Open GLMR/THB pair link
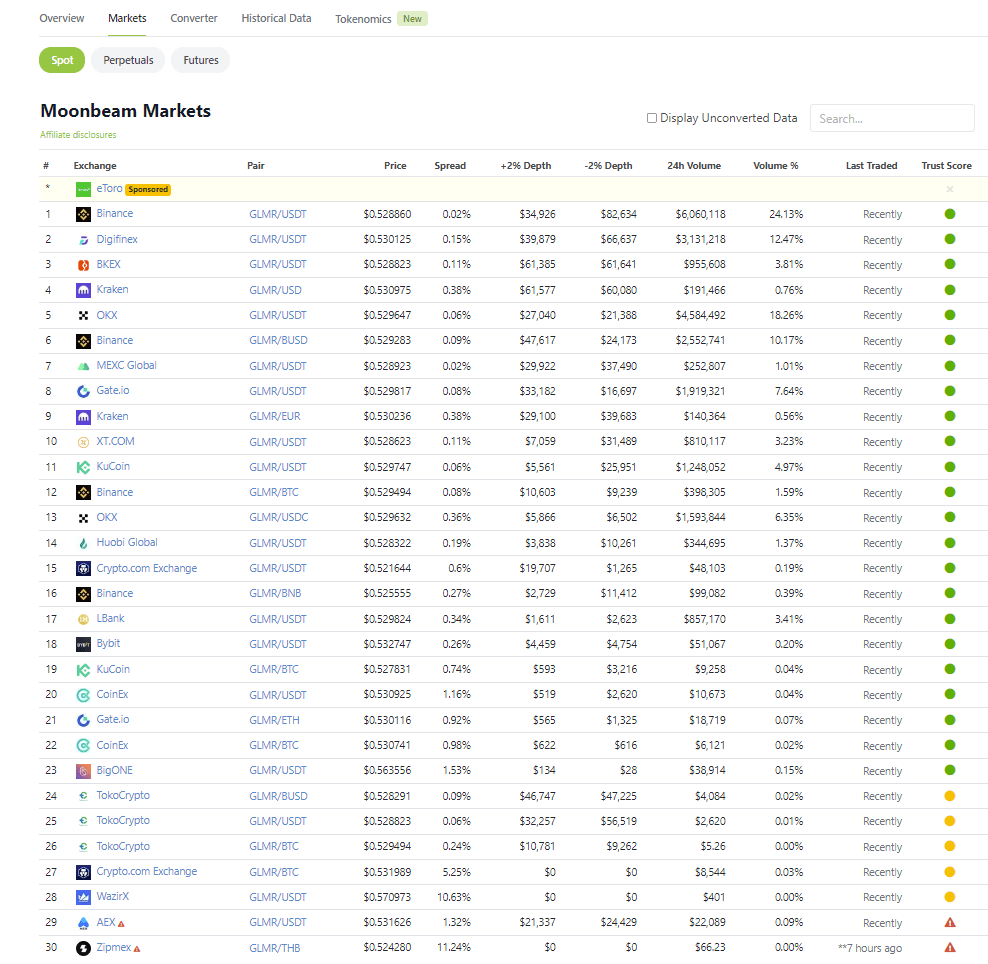Image resolution: width=988 pixels, height=964 pixels. [x=275, y=948]
